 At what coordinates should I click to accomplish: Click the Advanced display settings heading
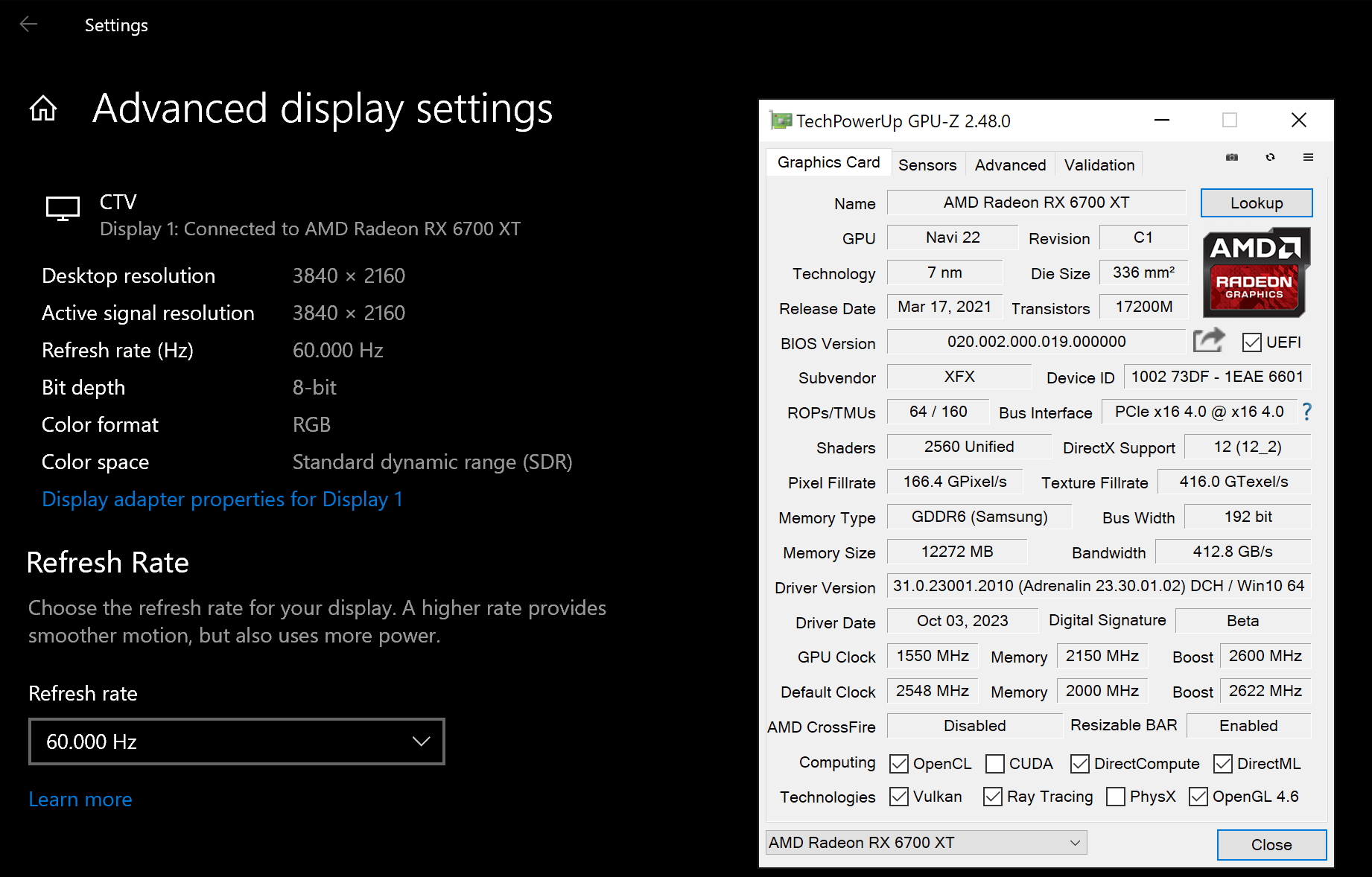323,109
